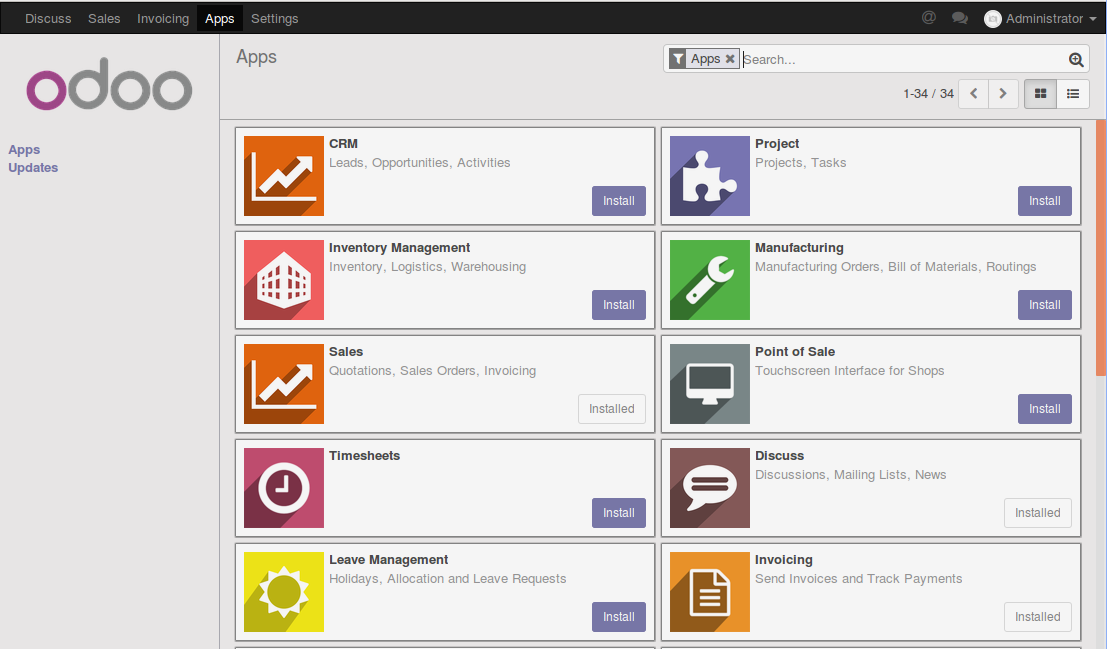Click the Odoo logo
This screenshot has height=649, width=1107.
coord(109,84)
